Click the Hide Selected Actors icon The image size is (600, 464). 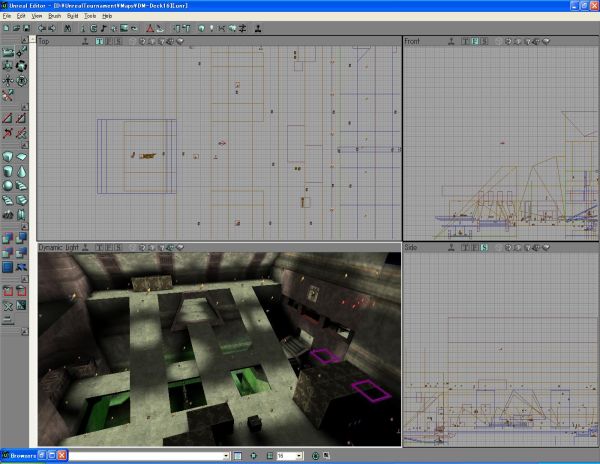coord(21,291)
